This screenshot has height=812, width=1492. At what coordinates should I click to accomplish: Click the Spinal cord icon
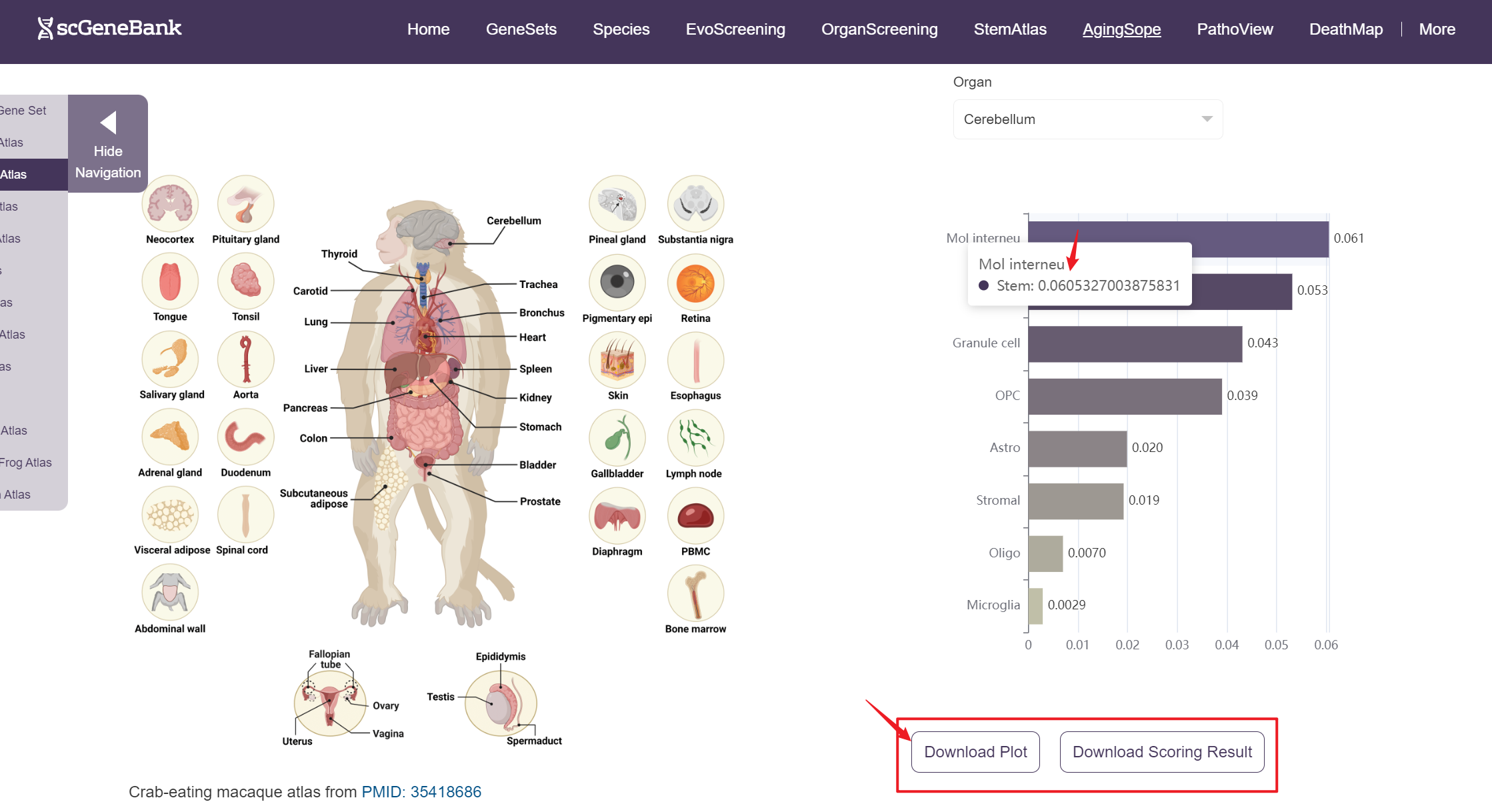click(x=245, y=515)
